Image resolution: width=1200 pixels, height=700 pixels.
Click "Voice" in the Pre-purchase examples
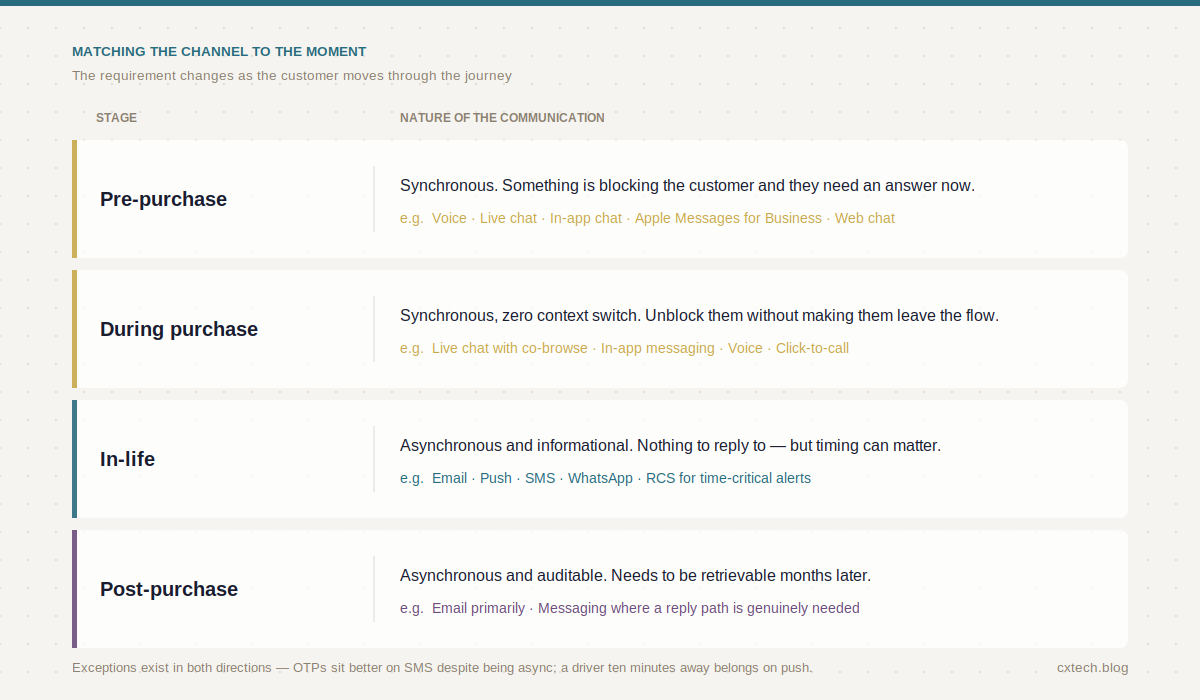tap(449, 218)
